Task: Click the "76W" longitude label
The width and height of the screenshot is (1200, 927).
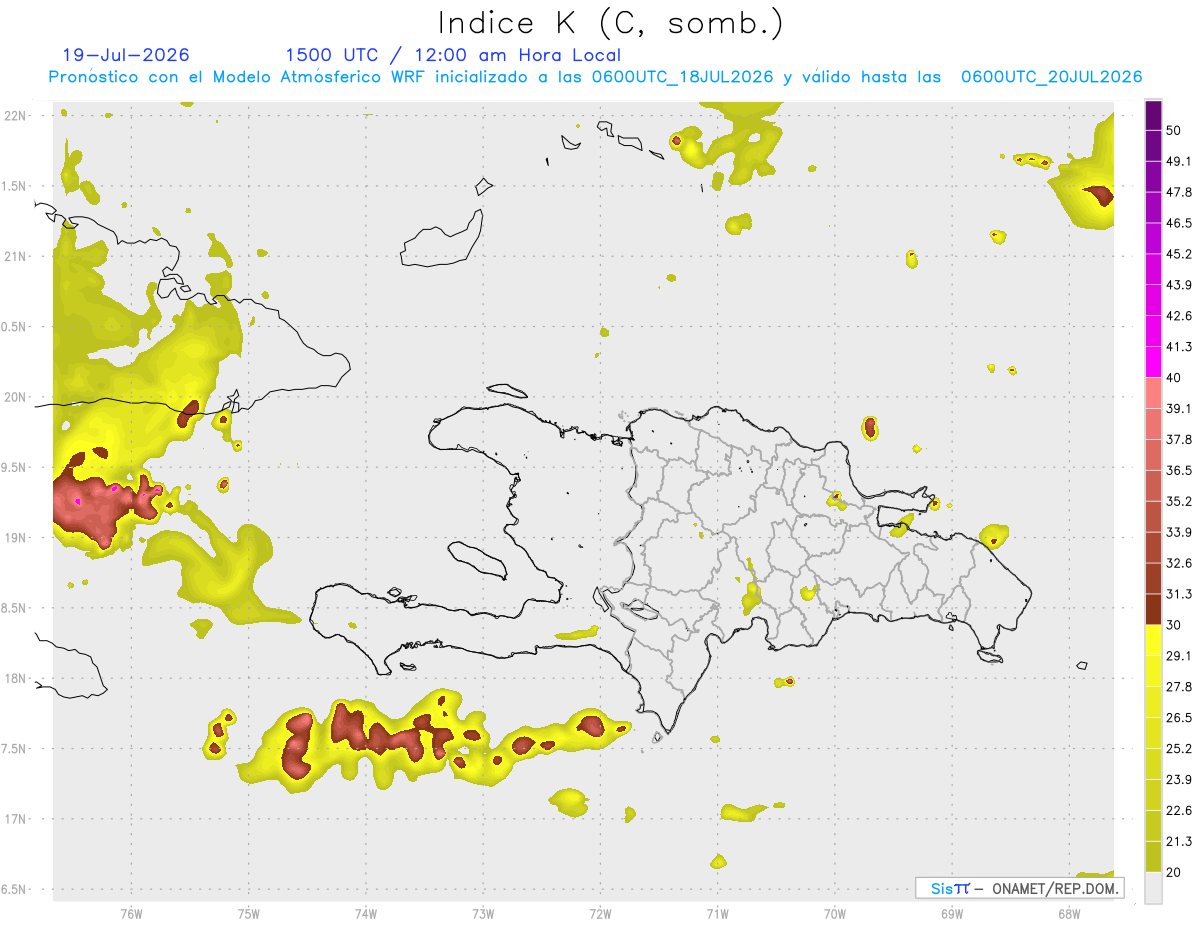Action: [x=131, y=913]
